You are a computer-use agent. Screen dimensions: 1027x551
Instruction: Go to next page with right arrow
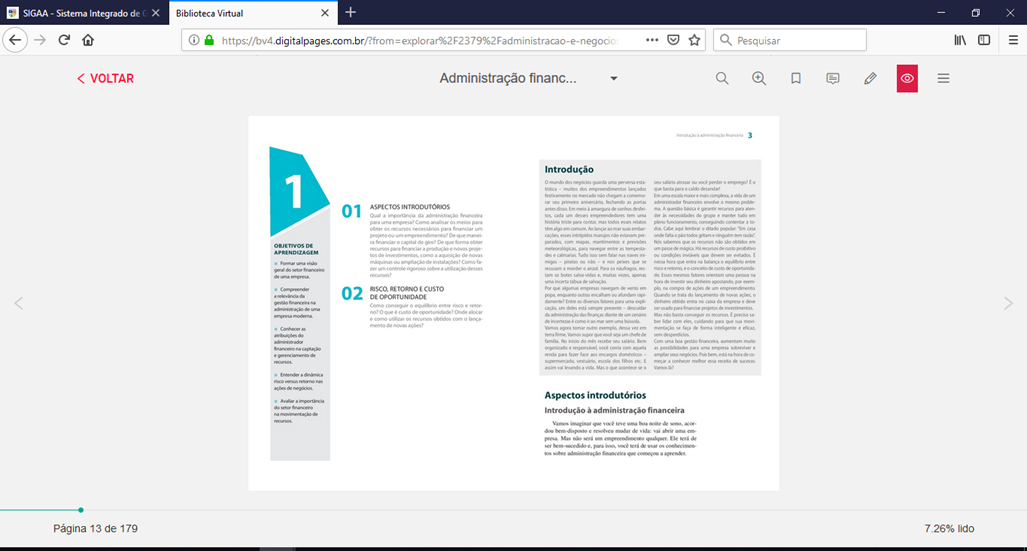pos(1008,303)
